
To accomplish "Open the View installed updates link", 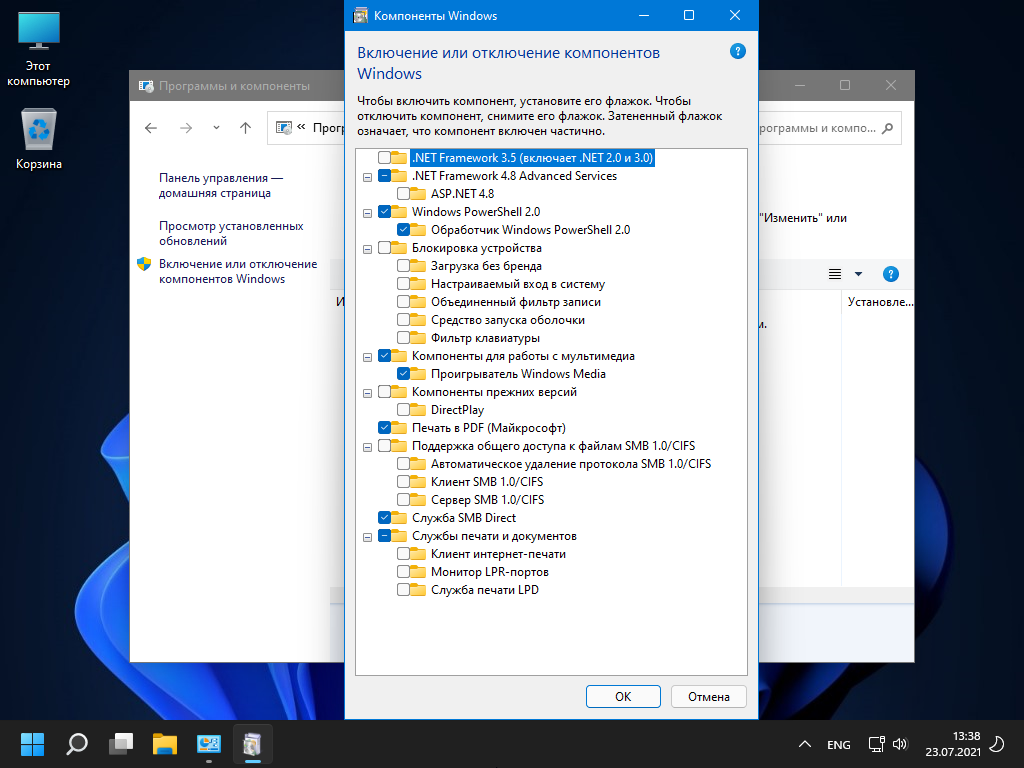I will [x=230, y=233].
